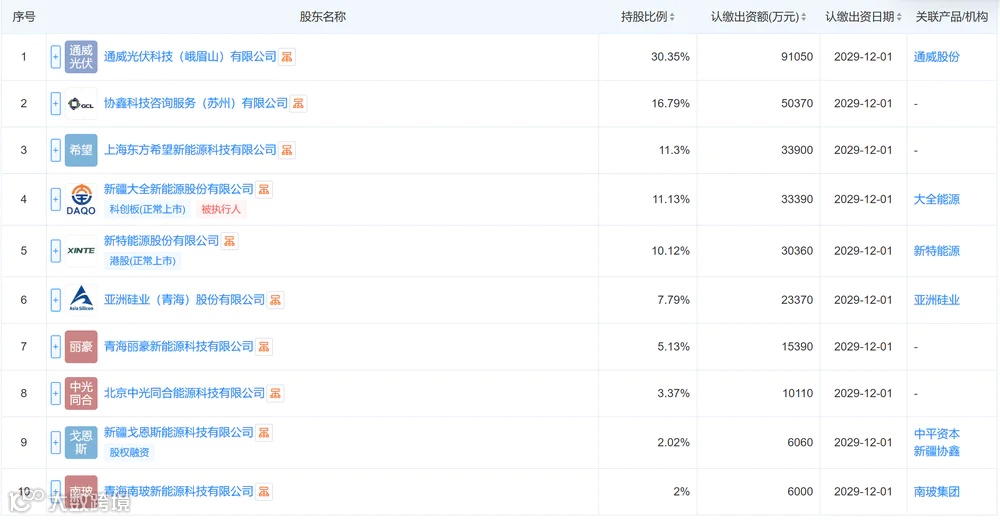
Task: Select the 33390 subscribed capital cell
Action: click(759, 199)
